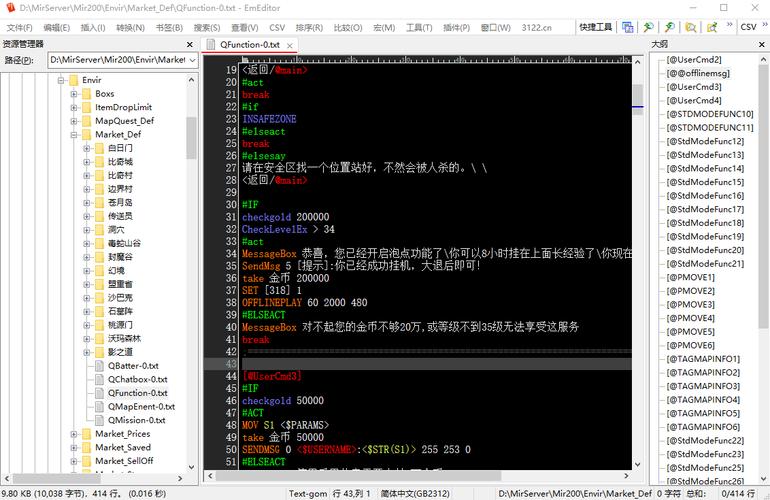Open the 3122.cn menu entry
The width and height of the screenshot is (770, 500).
(x=536, y=28)
